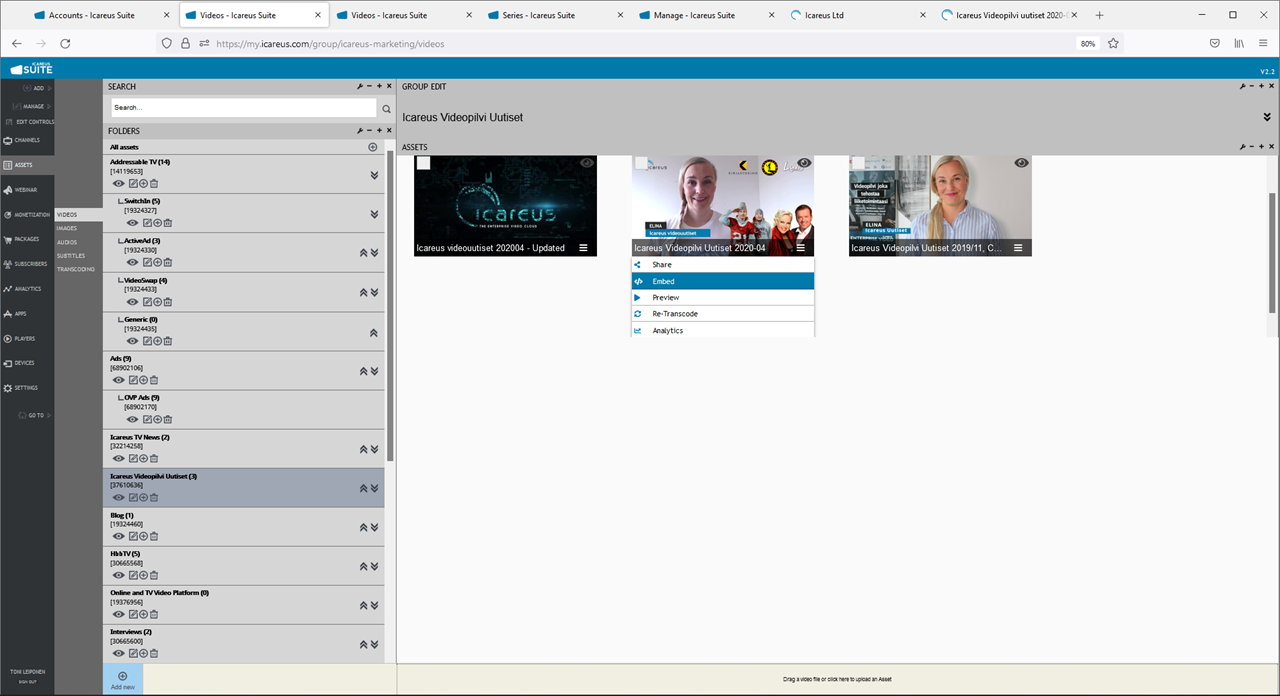The image size is (1280, 696).
Task: Open Channels in left sidebar
Action: (28, 140)
